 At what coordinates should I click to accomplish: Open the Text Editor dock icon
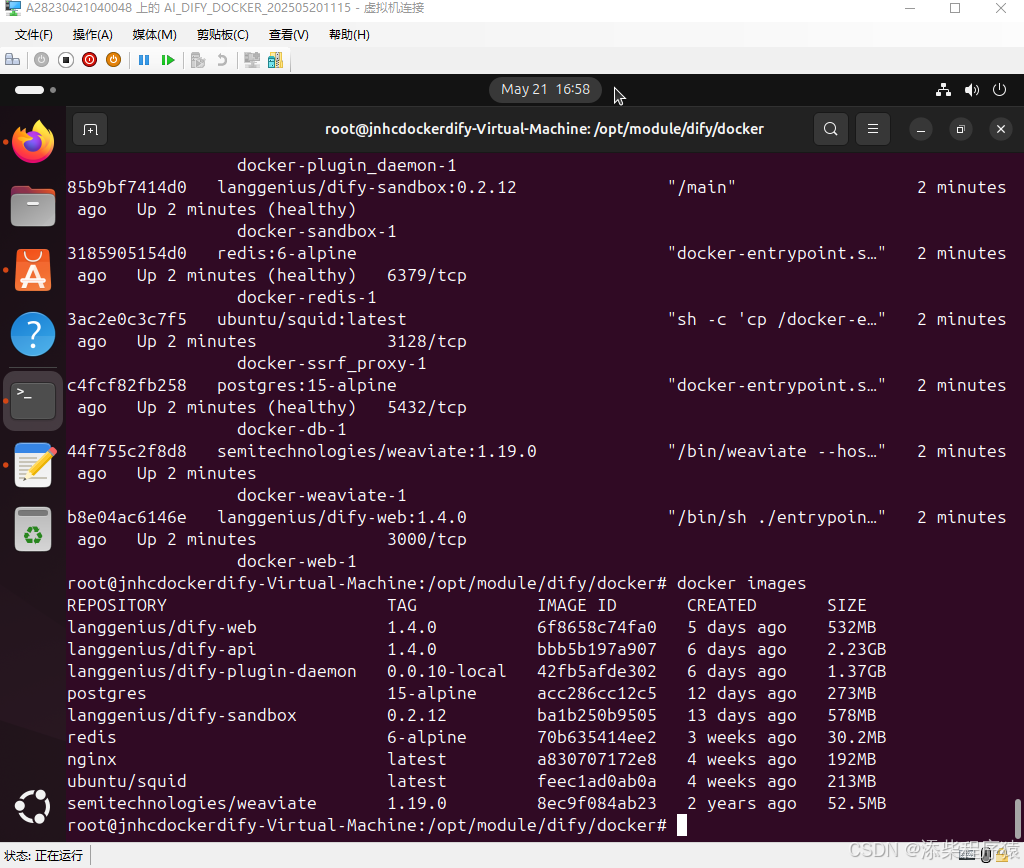click(33, 464)
